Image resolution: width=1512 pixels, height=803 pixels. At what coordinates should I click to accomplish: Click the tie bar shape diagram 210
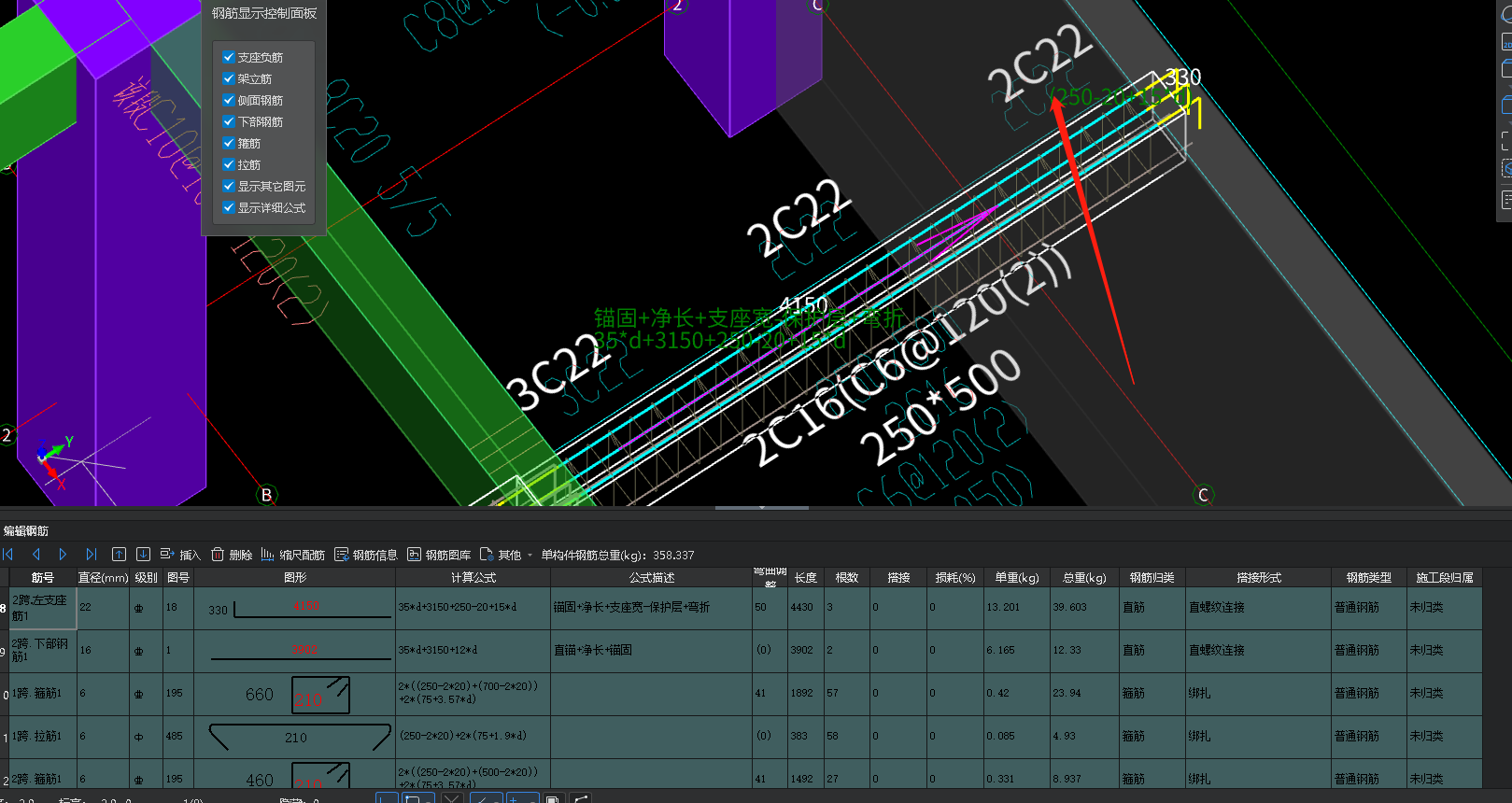(294, 737)
